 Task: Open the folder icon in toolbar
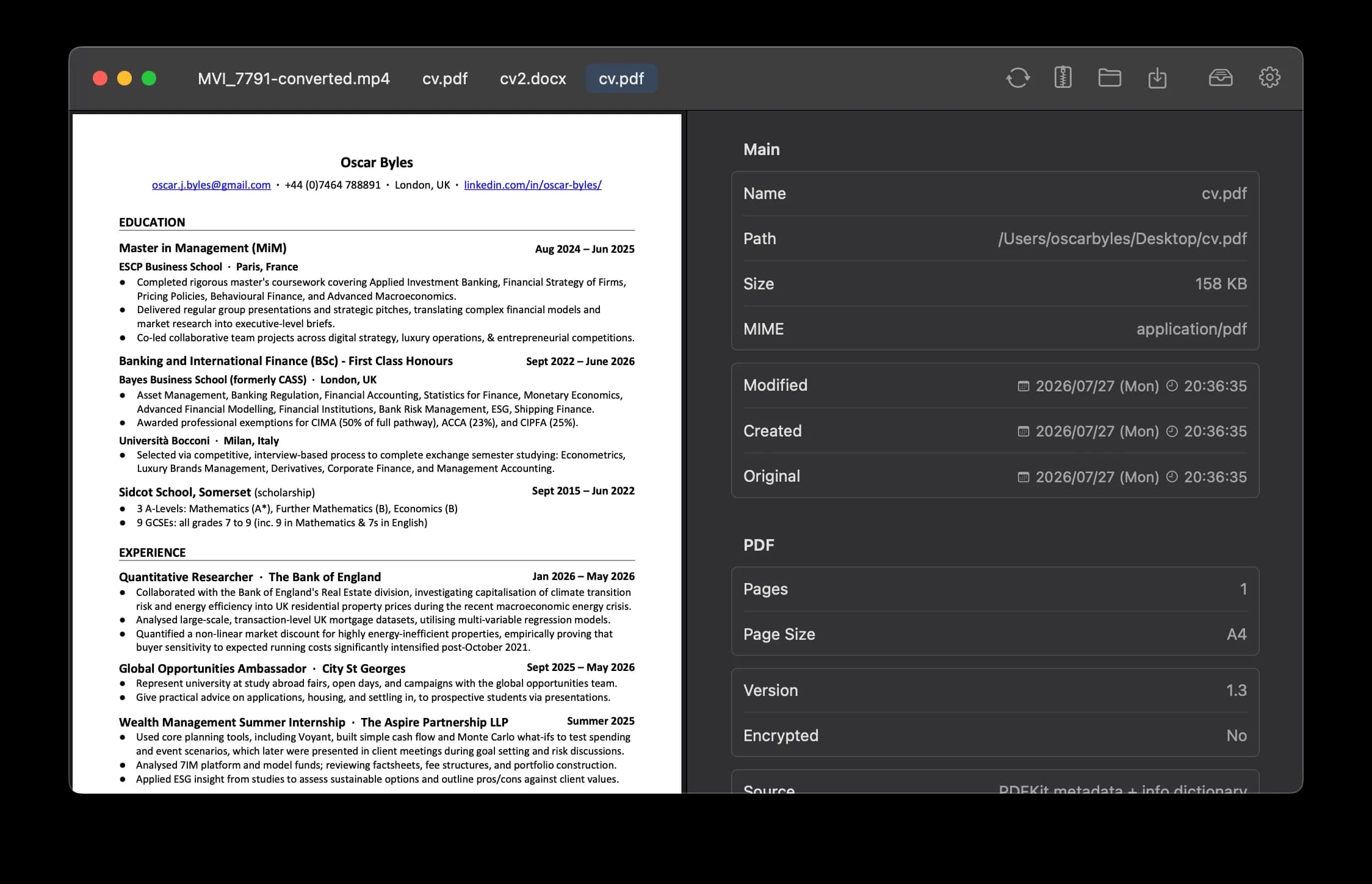[1110, 78]
